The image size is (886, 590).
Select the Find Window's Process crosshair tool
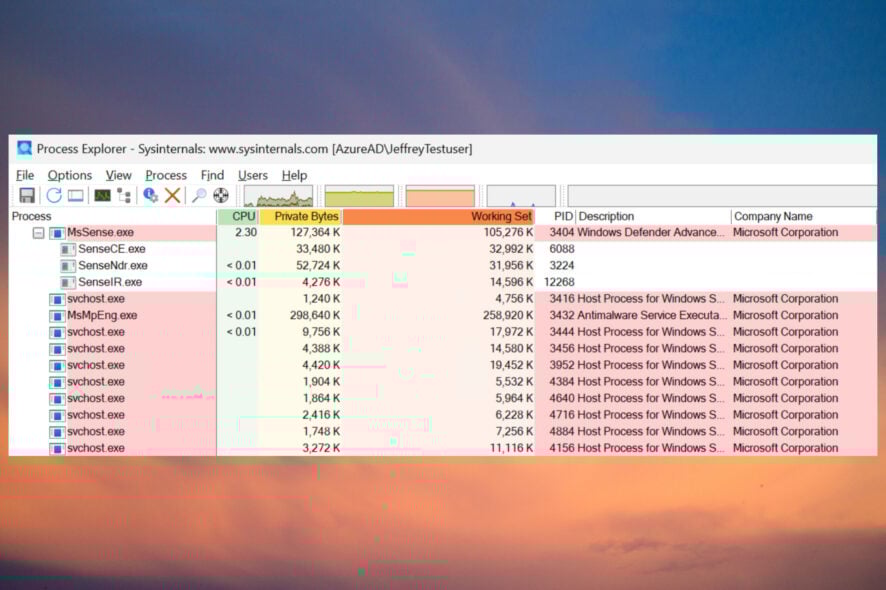(x=222, y=196)
